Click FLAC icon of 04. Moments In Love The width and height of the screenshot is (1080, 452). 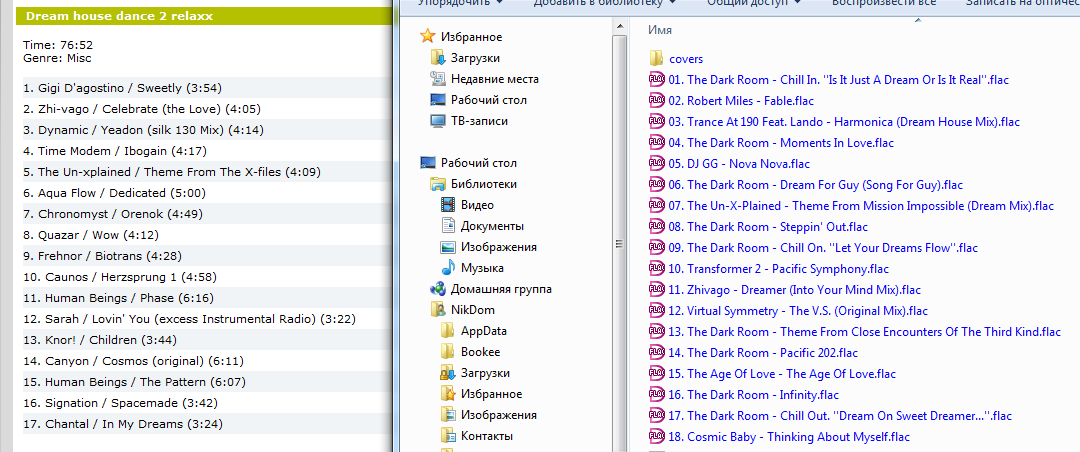pos(656,143)
